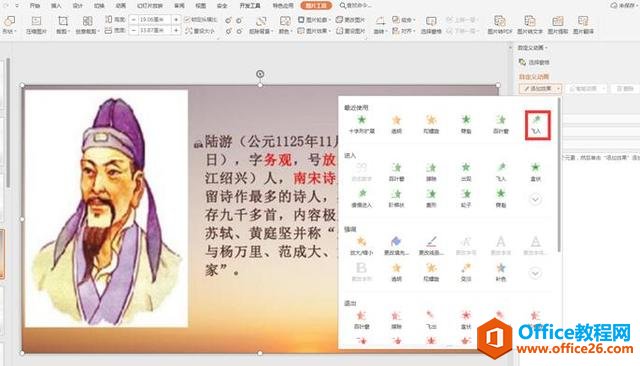Choose 擦除 entrance effect under 进入
The width and height of the screenshot is (640, 366).
coord(431,172)
